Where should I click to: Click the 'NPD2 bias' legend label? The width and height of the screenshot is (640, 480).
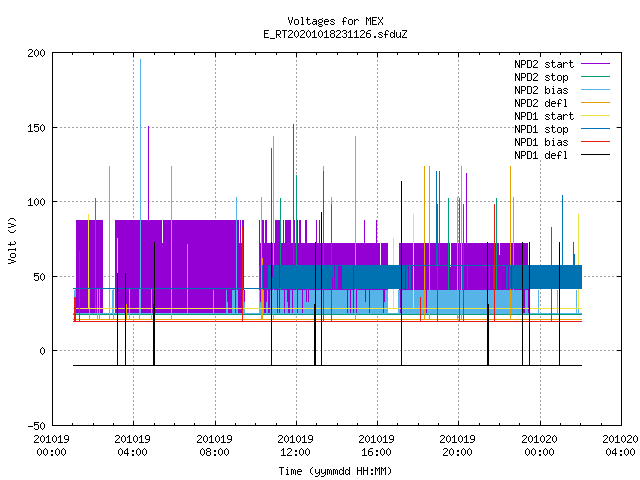[x=541, y=90]
